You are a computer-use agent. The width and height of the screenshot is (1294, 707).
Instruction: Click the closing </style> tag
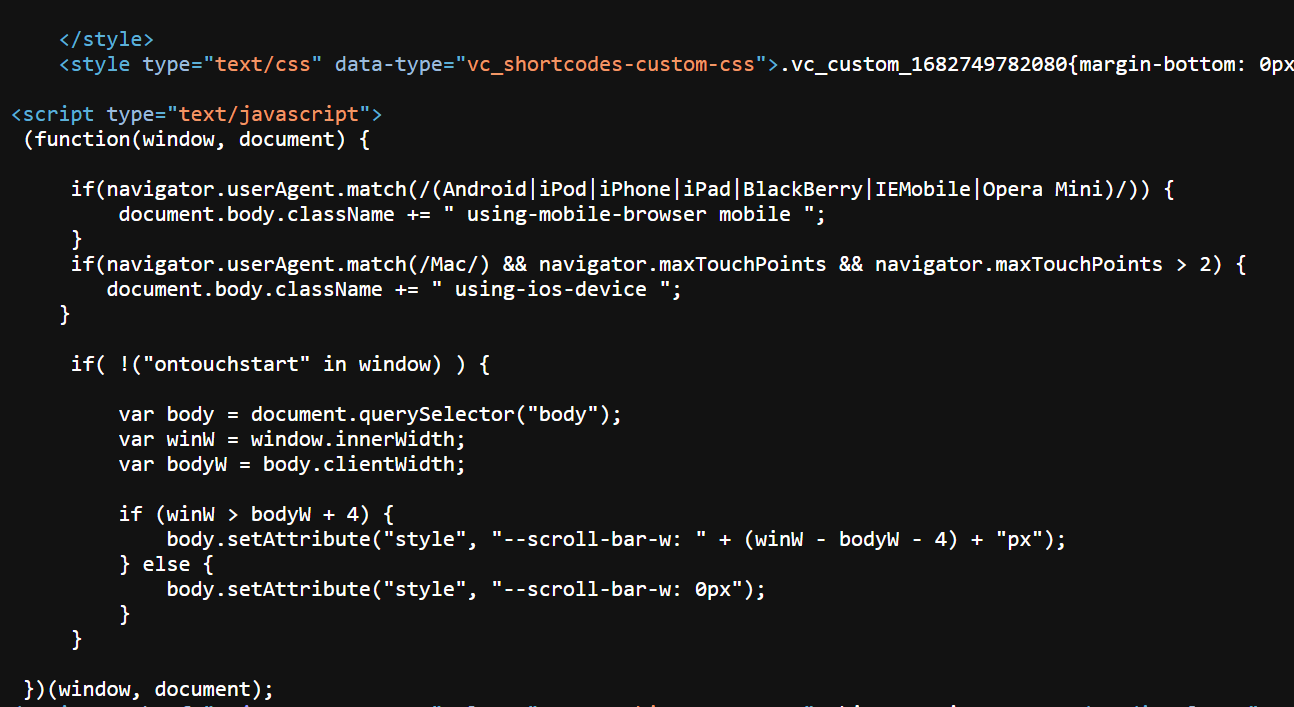(x=106, y=40)
